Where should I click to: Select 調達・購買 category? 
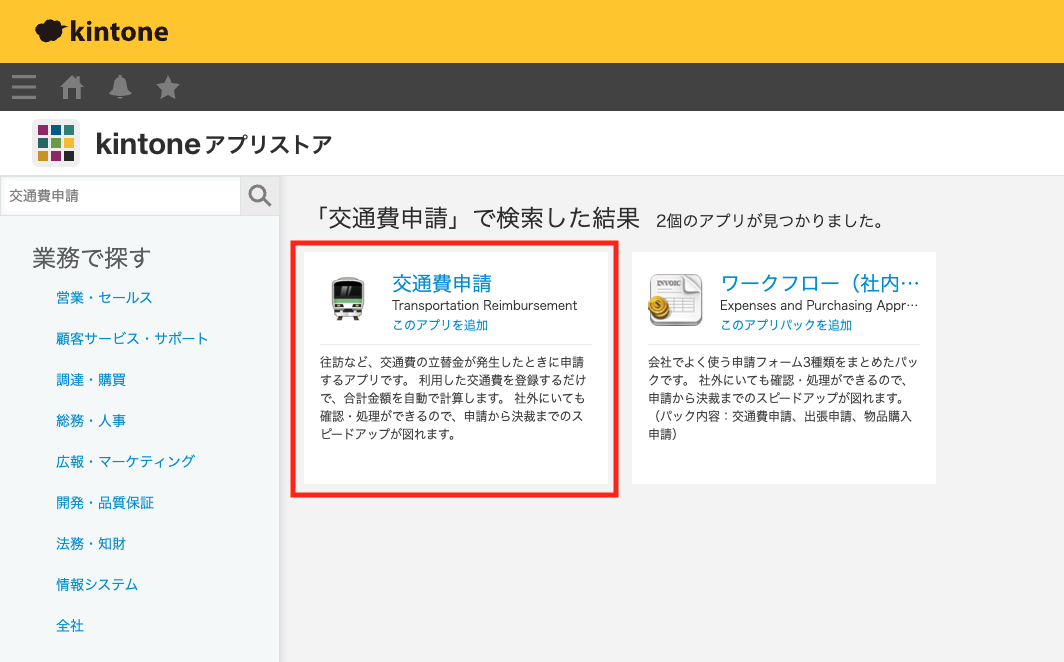coord(91,380)
